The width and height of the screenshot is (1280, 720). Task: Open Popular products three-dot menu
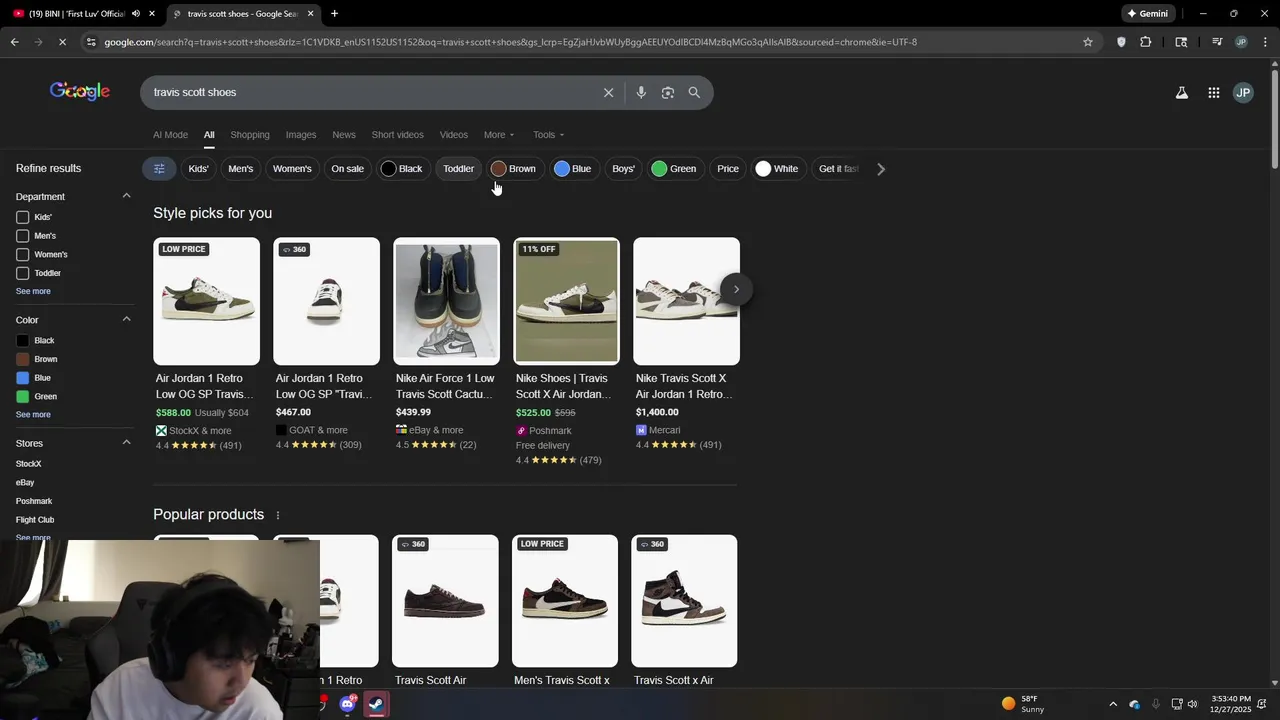[278, 515]
